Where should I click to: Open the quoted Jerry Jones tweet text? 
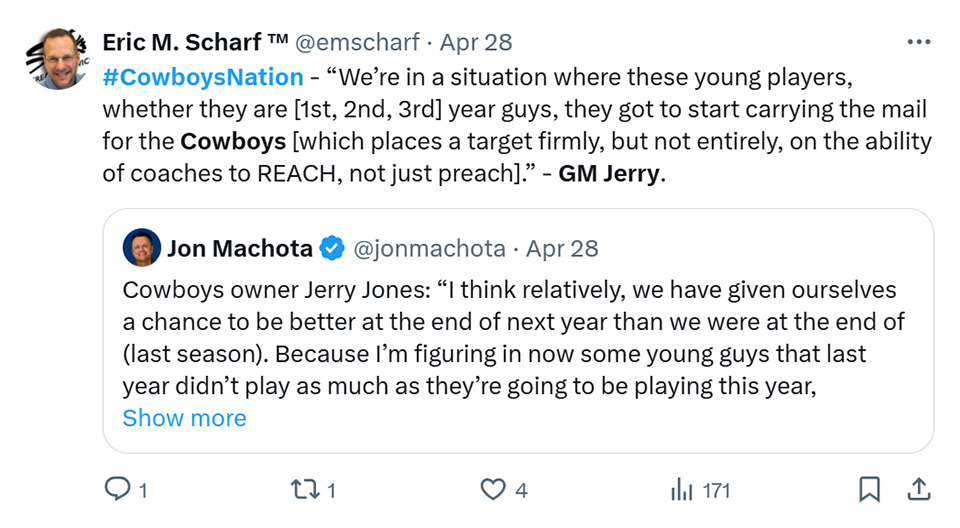513,338
